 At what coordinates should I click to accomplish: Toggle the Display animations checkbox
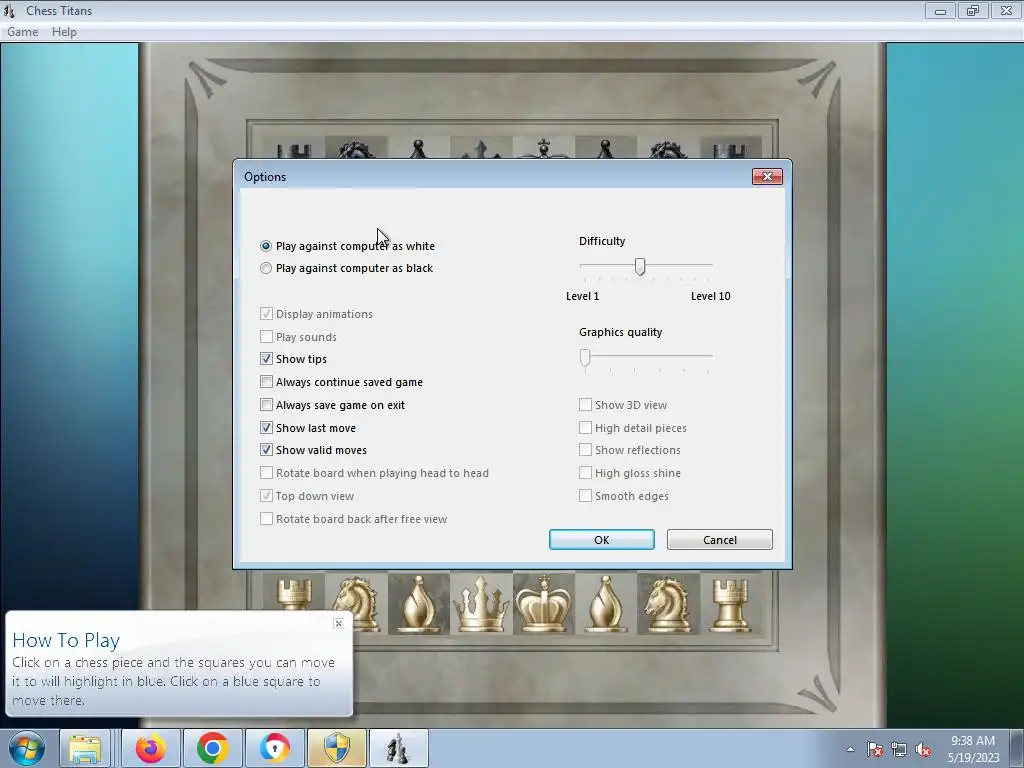click(266, 313)
